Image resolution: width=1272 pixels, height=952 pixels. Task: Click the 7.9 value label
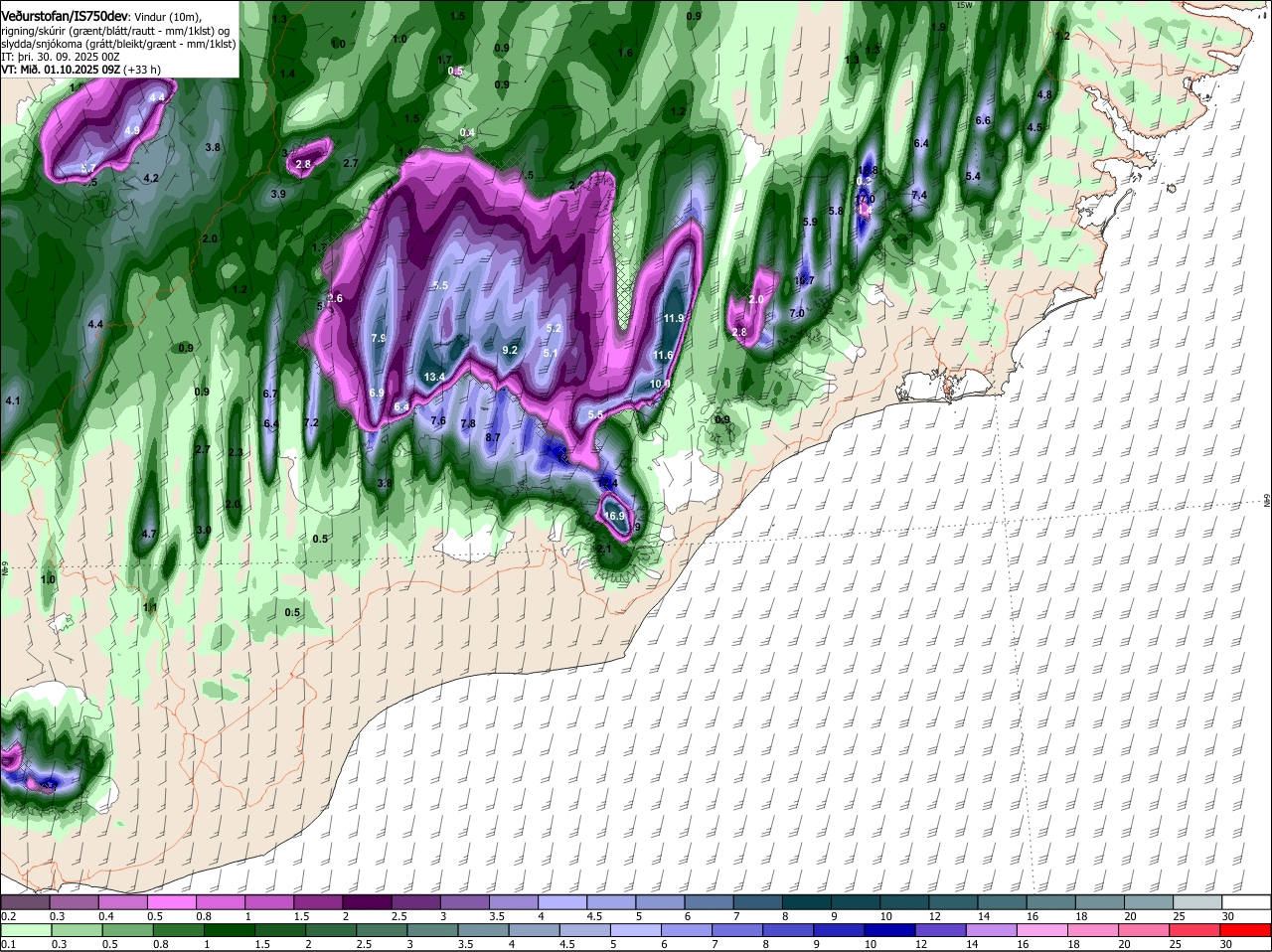(379, 338)
